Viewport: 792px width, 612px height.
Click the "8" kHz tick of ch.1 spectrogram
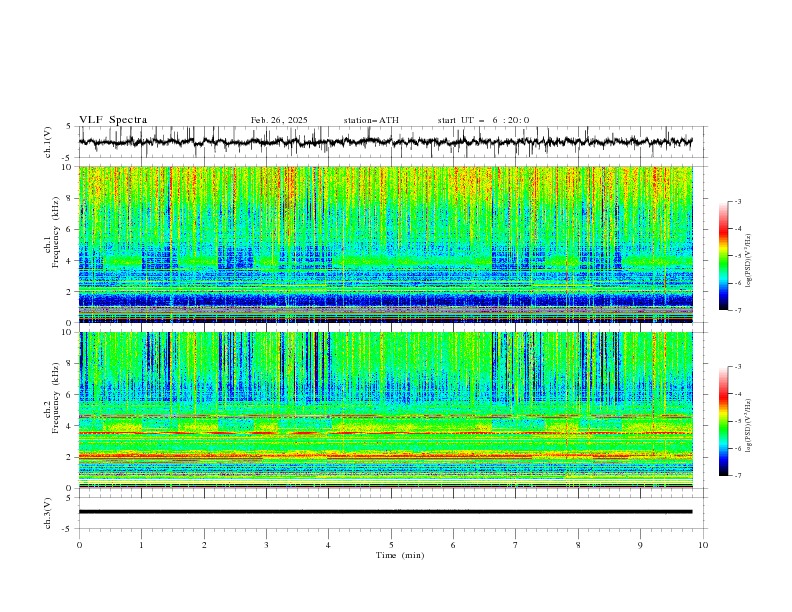click(x=70, y=198)
